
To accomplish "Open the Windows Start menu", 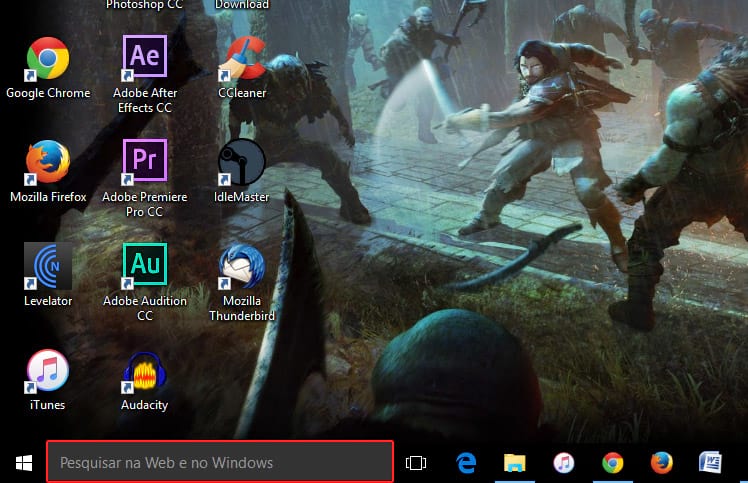I will click(x=23, y=463).
